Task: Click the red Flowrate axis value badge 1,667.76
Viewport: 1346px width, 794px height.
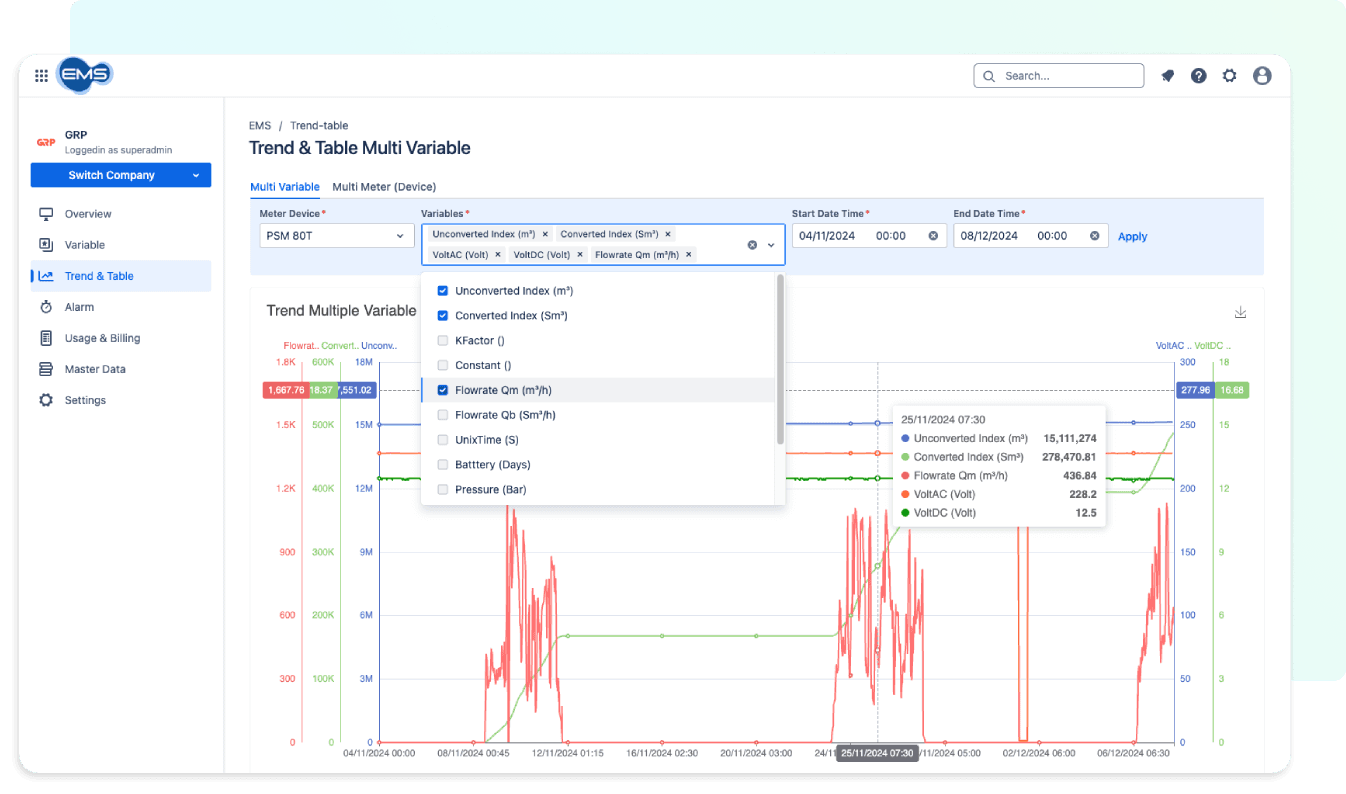Action: click(x=285, y=390)
